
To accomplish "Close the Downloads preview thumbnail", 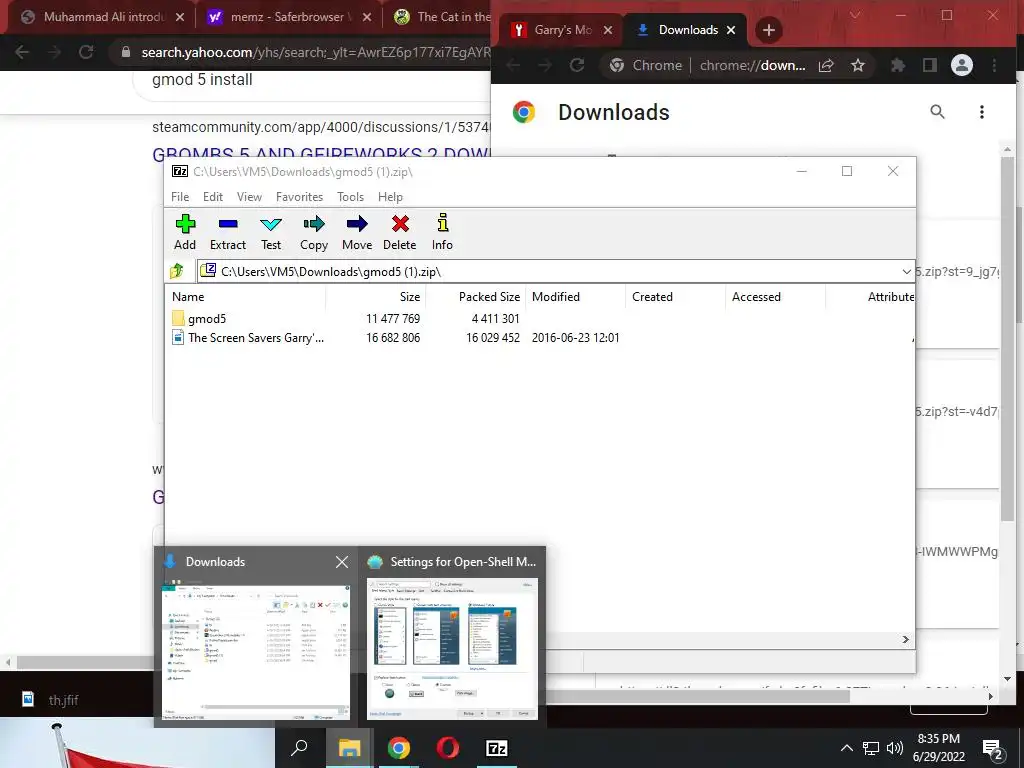I will pos(342,562).
